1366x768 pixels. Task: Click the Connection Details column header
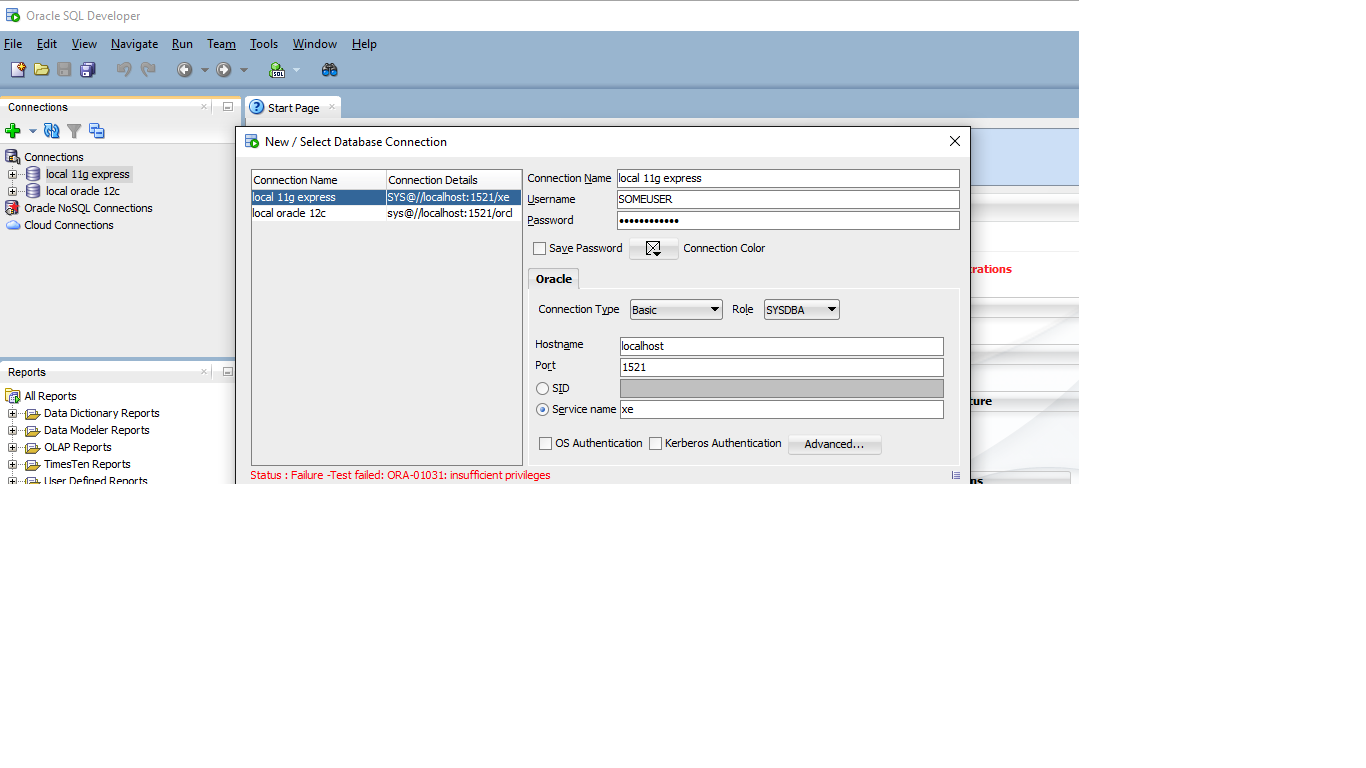(454, 180)
